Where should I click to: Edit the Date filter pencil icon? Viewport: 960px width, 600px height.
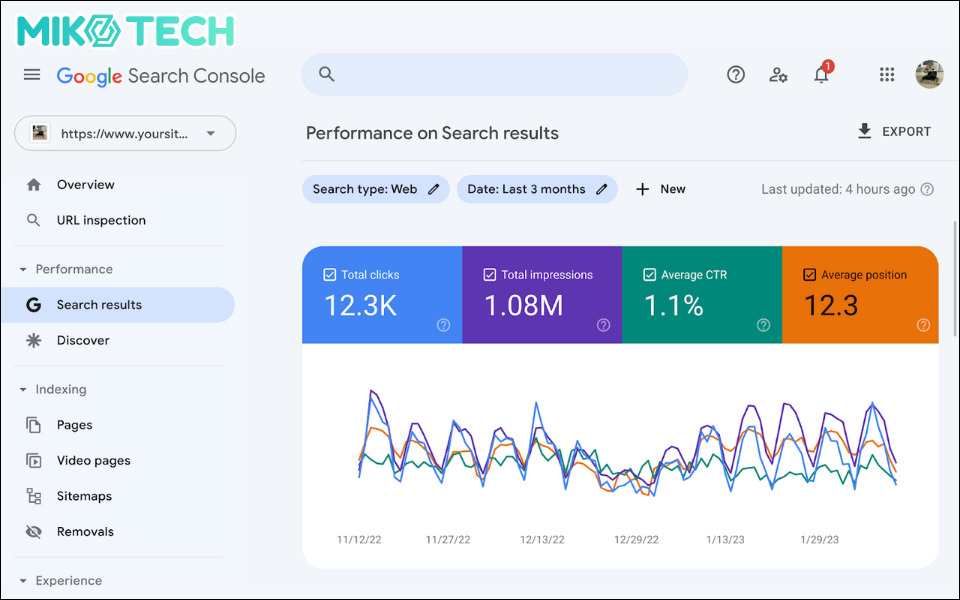click(x=602, y=189)
